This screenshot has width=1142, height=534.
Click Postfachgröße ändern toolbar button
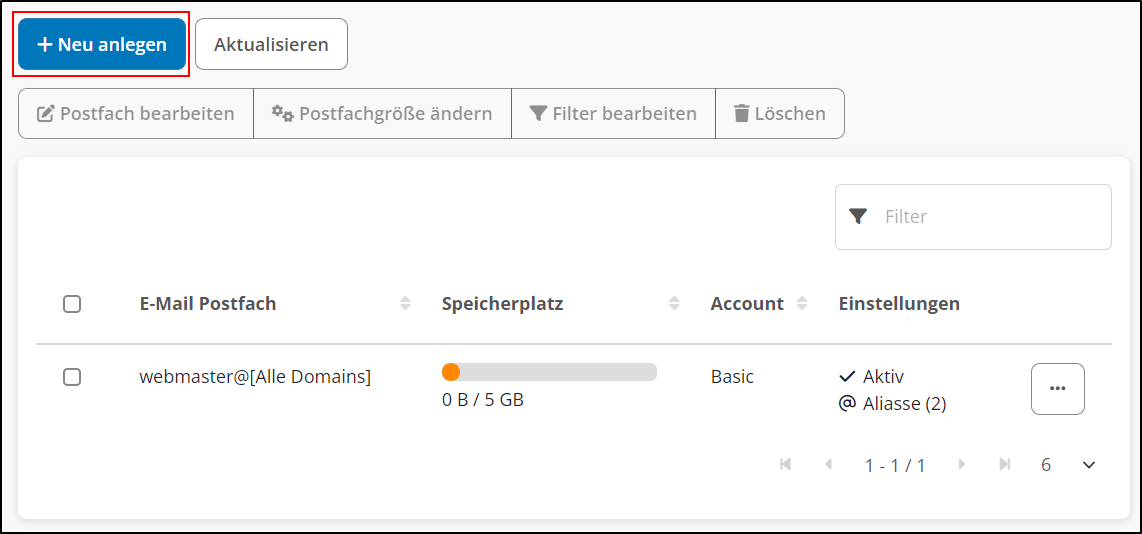382,114
